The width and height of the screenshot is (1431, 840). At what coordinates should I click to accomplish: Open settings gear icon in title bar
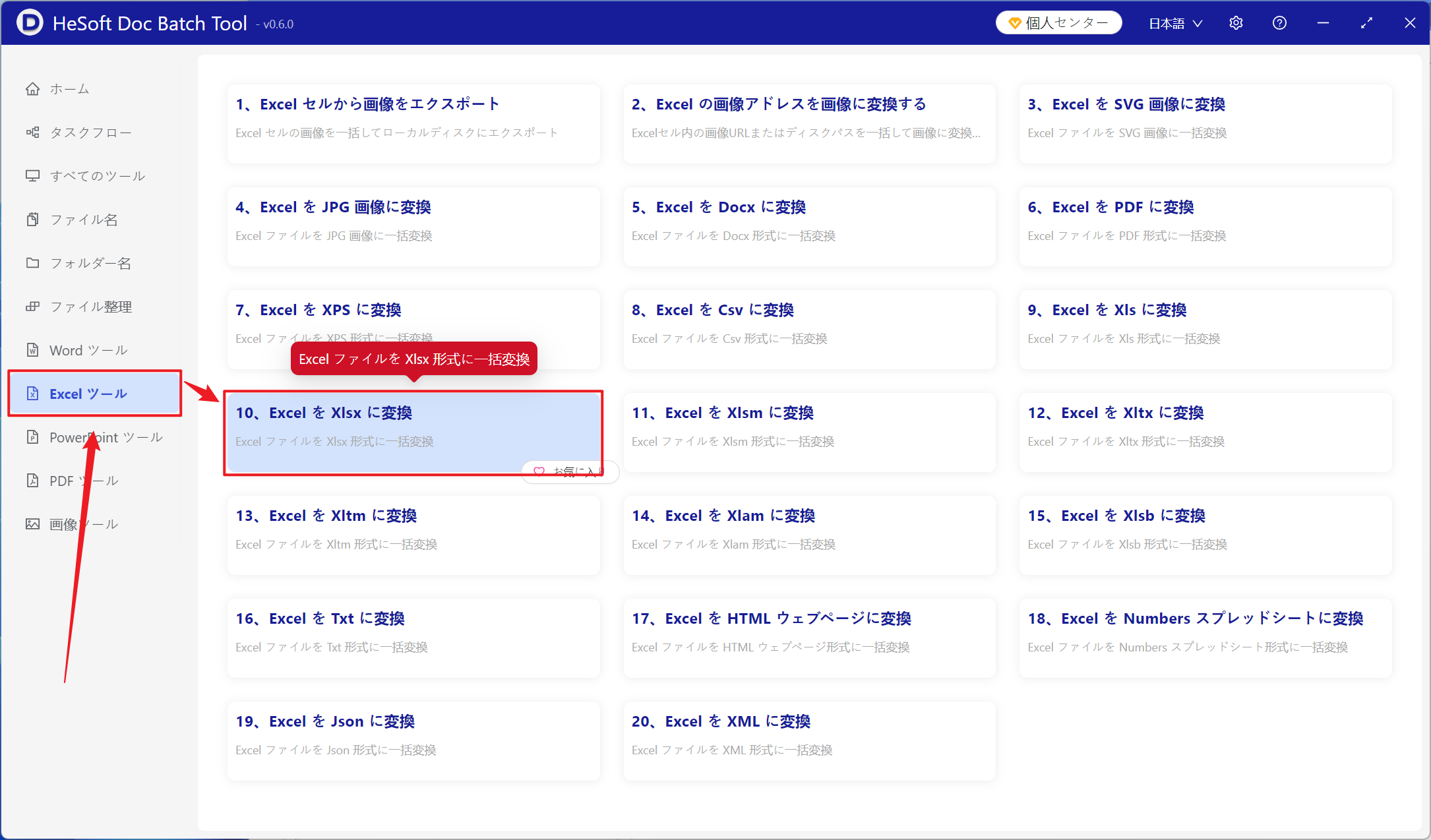[1236, 23]
